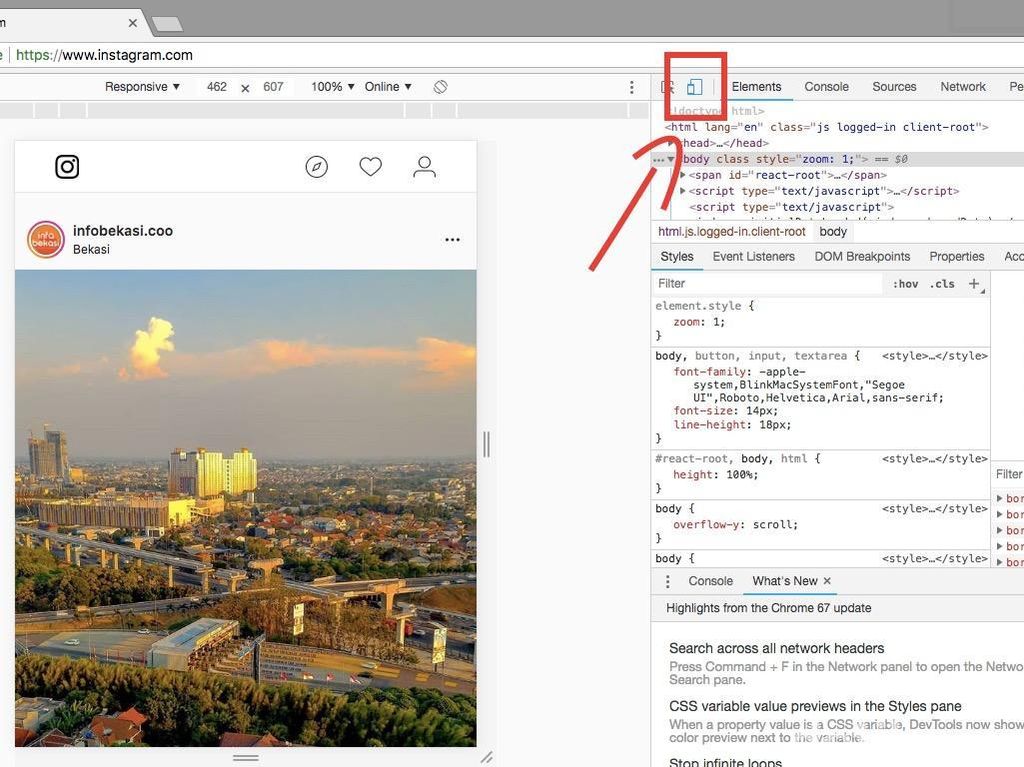Toggle the device toolbar icon in DevTools

click(695, 87)
